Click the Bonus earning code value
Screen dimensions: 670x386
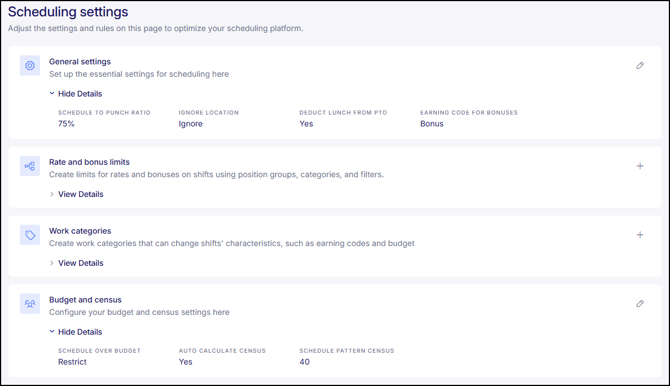click(x=432, y=124)
